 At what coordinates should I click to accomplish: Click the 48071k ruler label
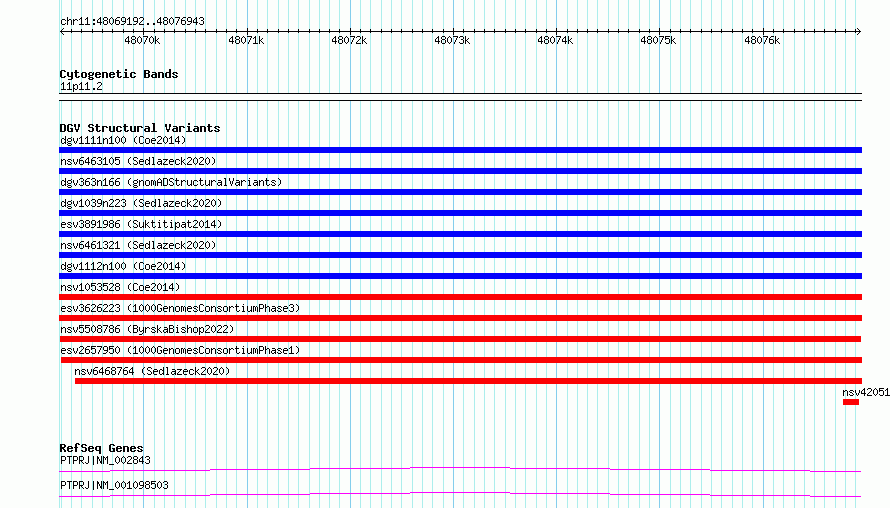coord(246,40)
